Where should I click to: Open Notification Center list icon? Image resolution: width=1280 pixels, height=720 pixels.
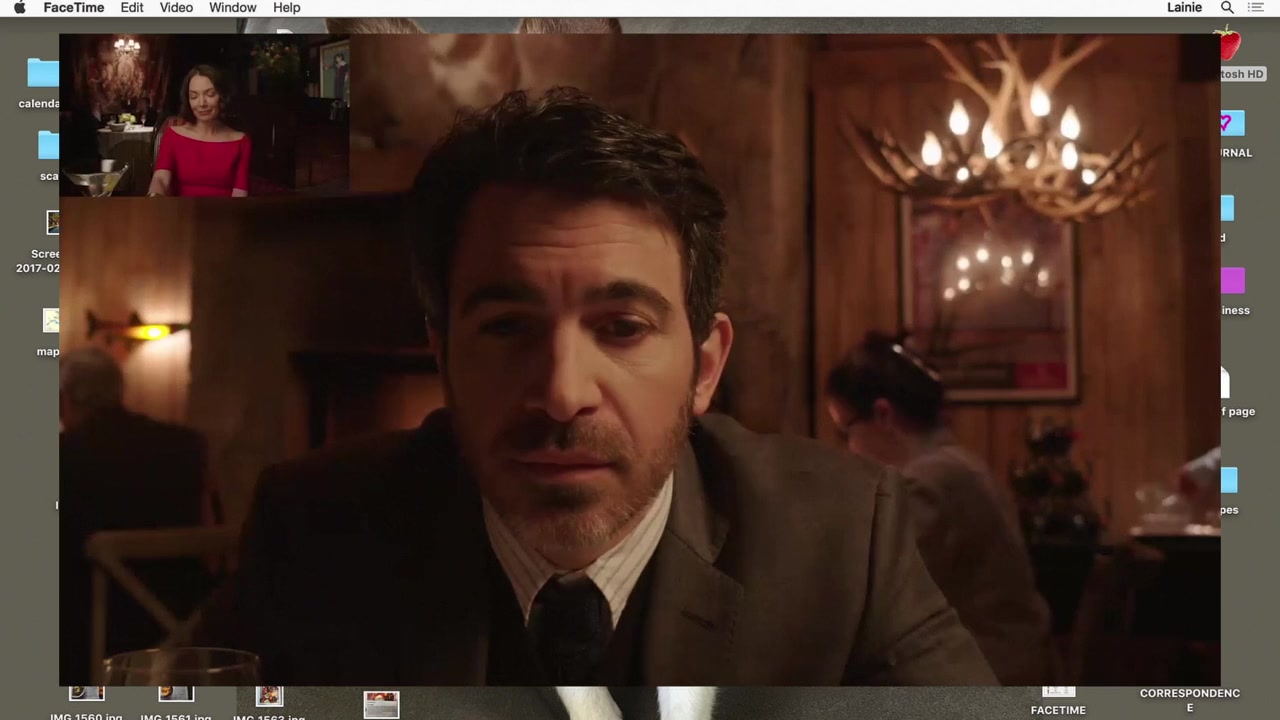pyautogui.click(x=1256, y=8)
